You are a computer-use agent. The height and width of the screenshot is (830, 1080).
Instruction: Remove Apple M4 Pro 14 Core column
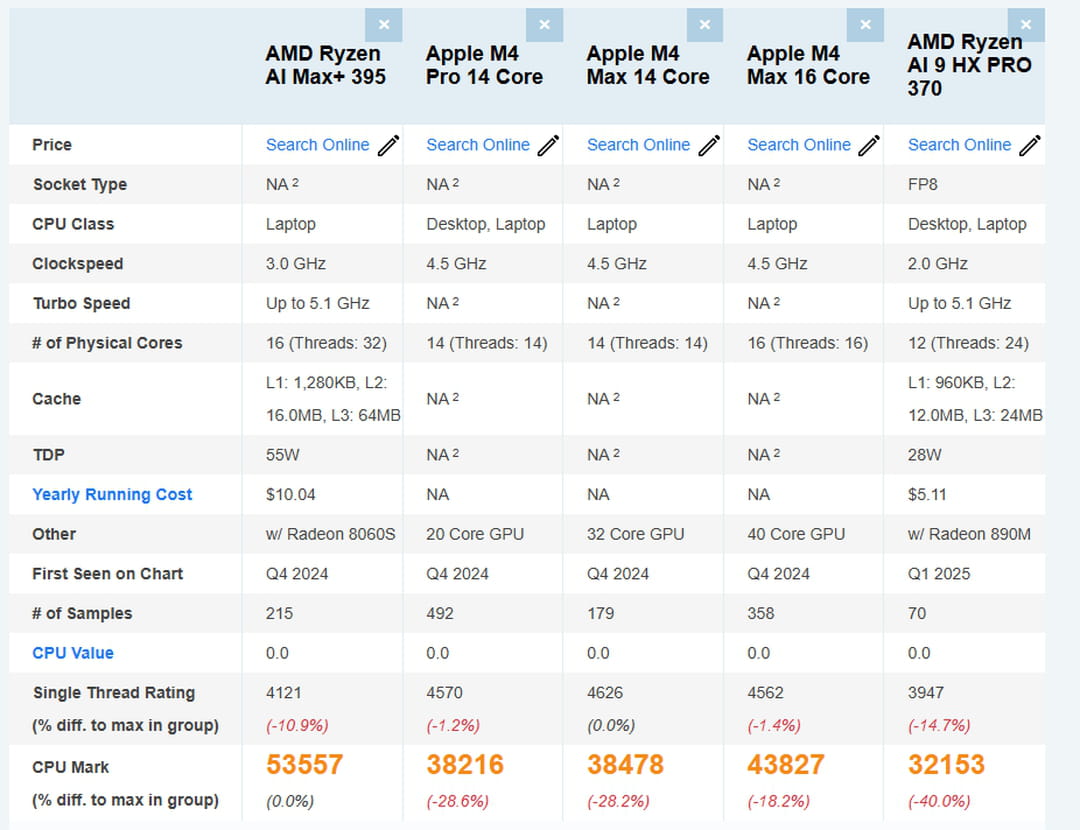tap(544, 25)
